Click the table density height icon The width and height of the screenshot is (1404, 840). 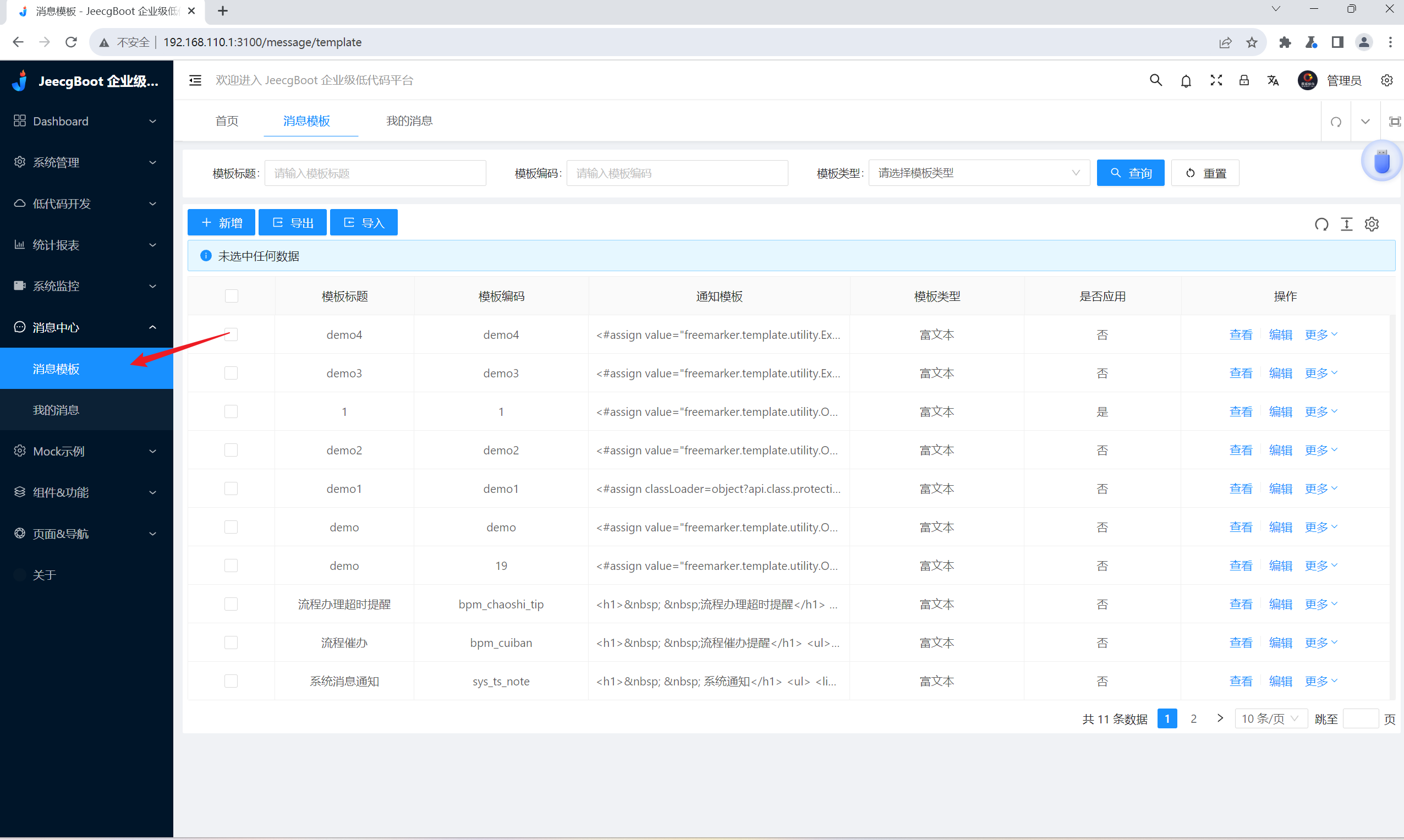tap(1346, 224)
